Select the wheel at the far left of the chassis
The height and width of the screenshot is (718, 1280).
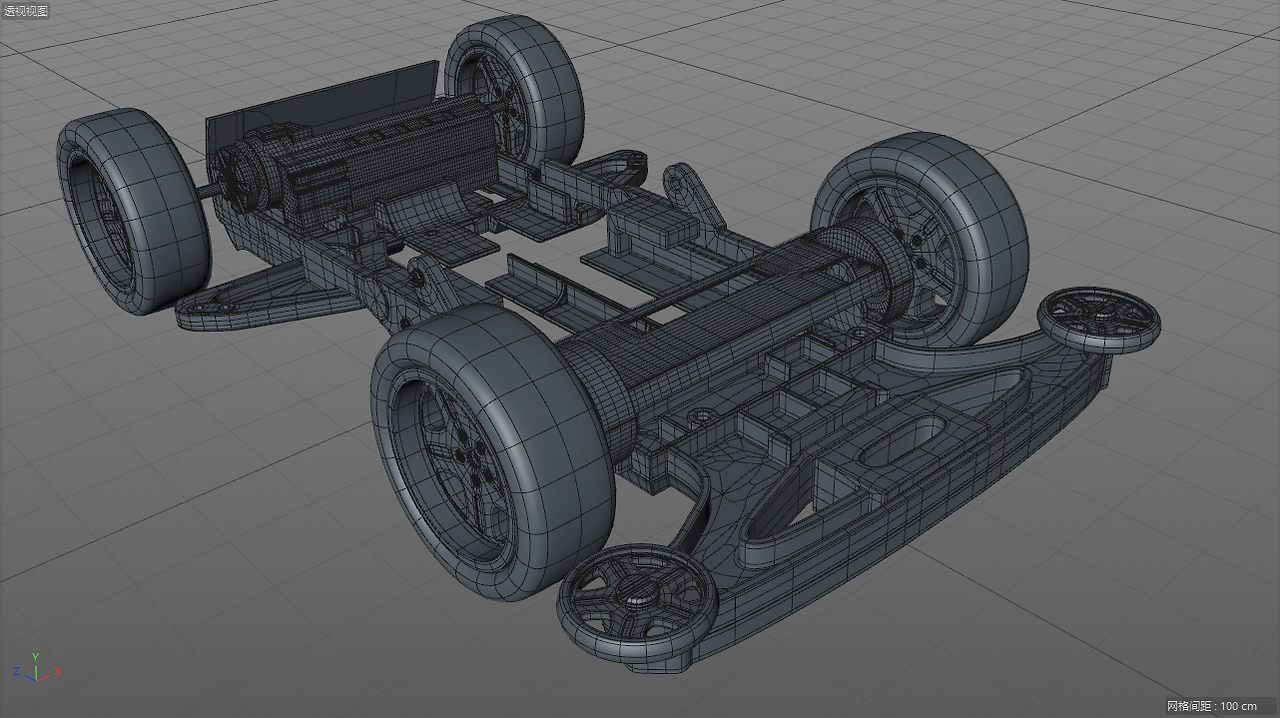tap(132, 211)
